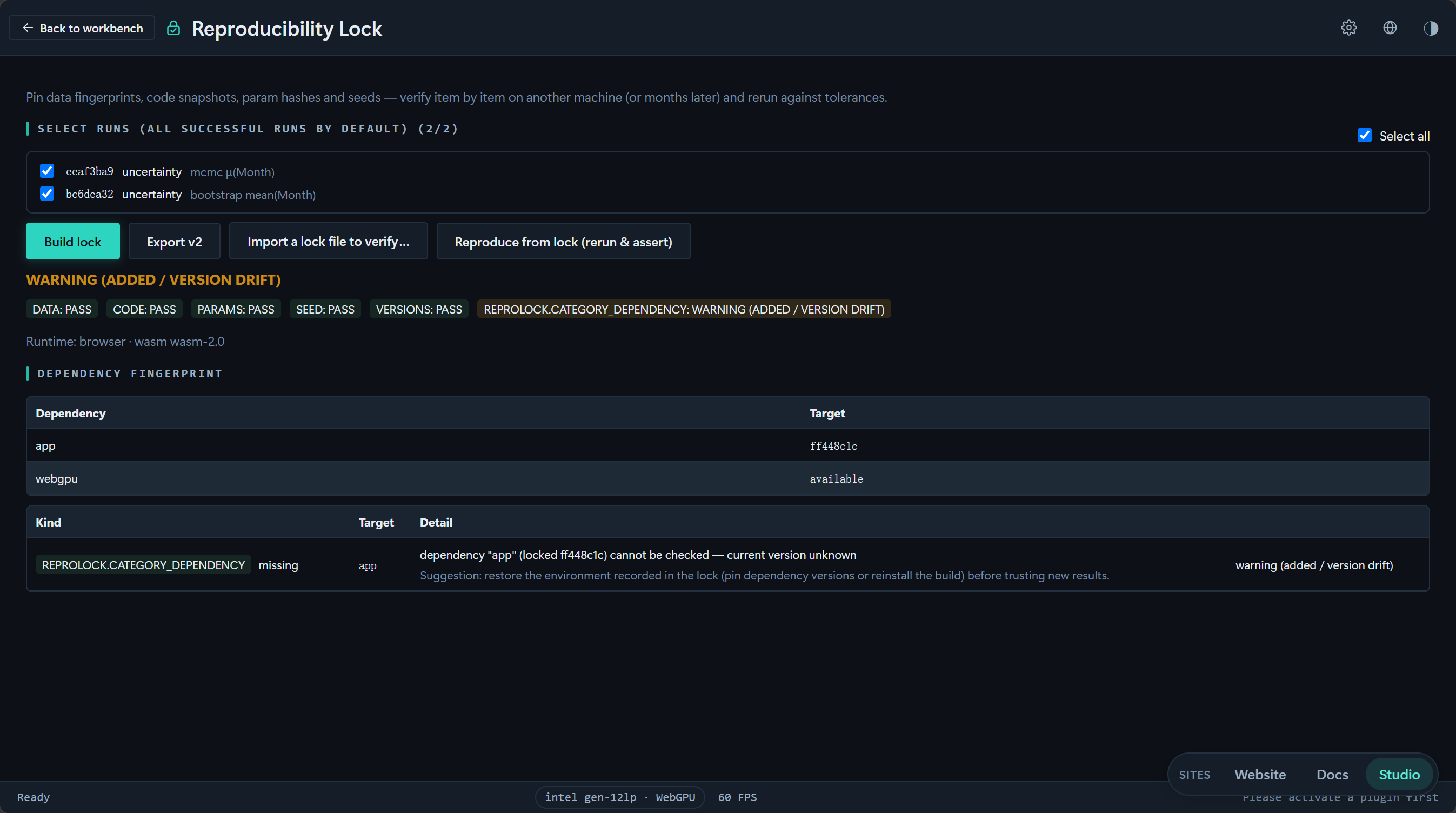This screenshot has width=1456, height=813.
Task: Click the REPROLOCK.CATEGORY_DEPENDENCY tag in the table
Action: 144,565
